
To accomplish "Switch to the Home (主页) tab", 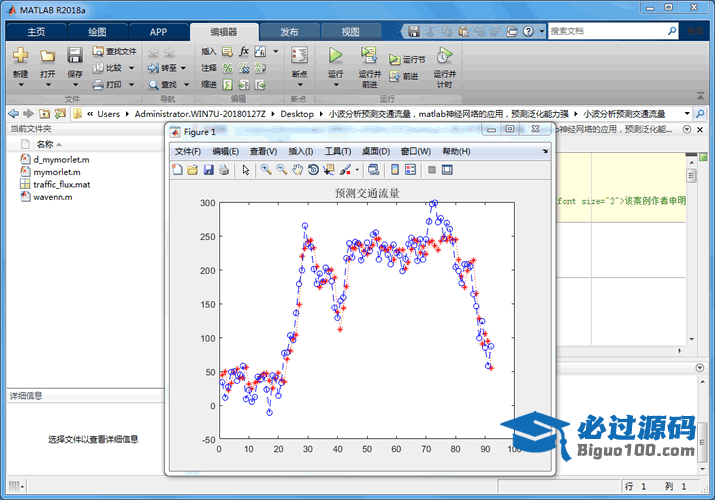I will tap(36, 32).
